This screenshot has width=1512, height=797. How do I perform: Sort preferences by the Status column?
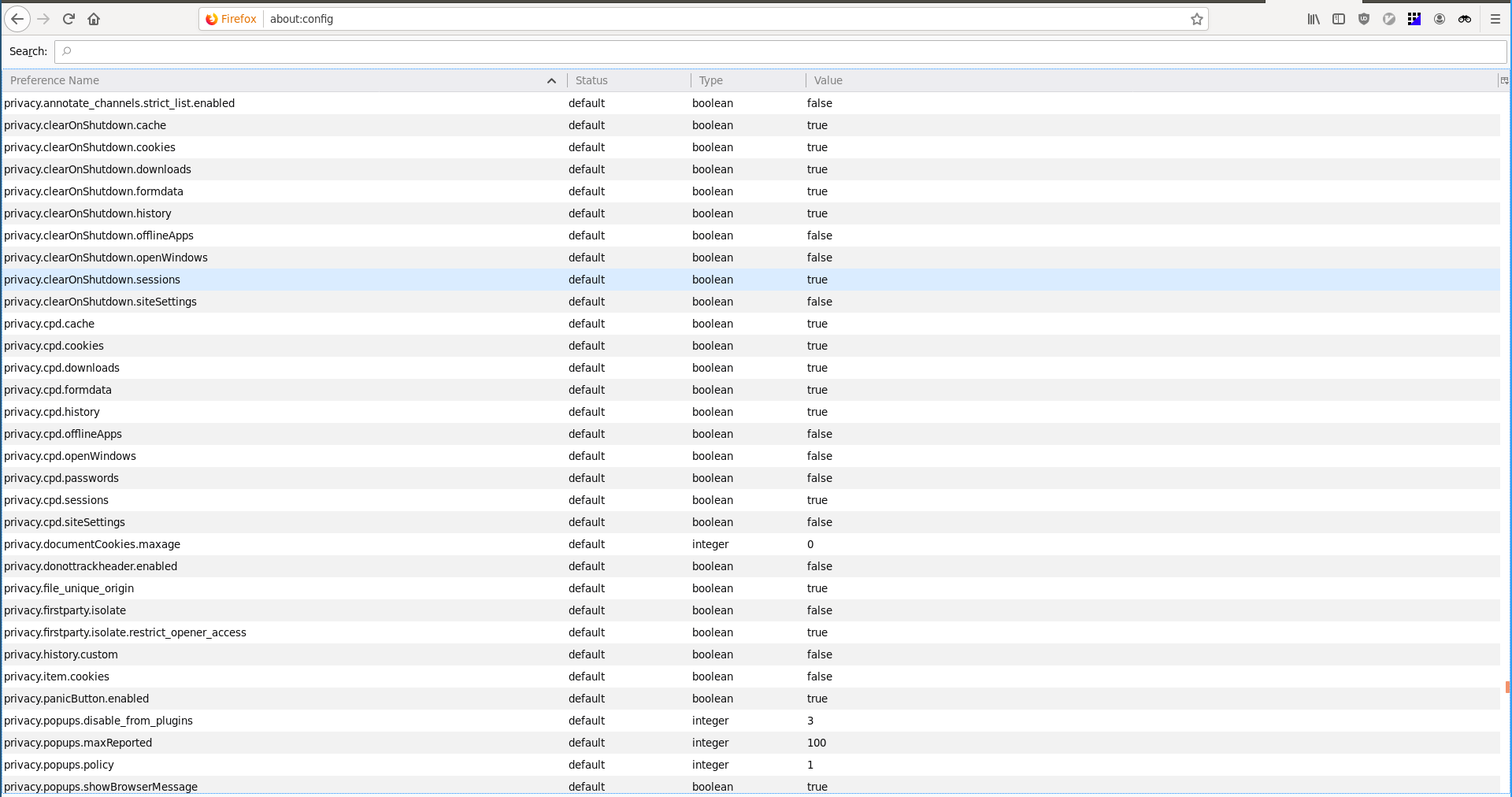coord(628,80)
